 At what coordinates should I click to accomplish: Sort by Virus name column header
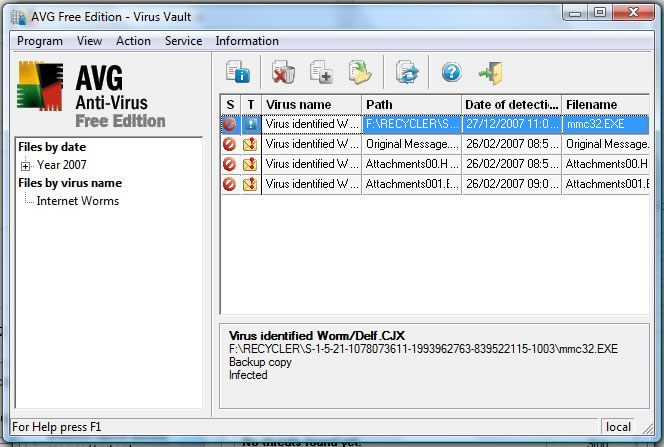[x=312, y=105]
